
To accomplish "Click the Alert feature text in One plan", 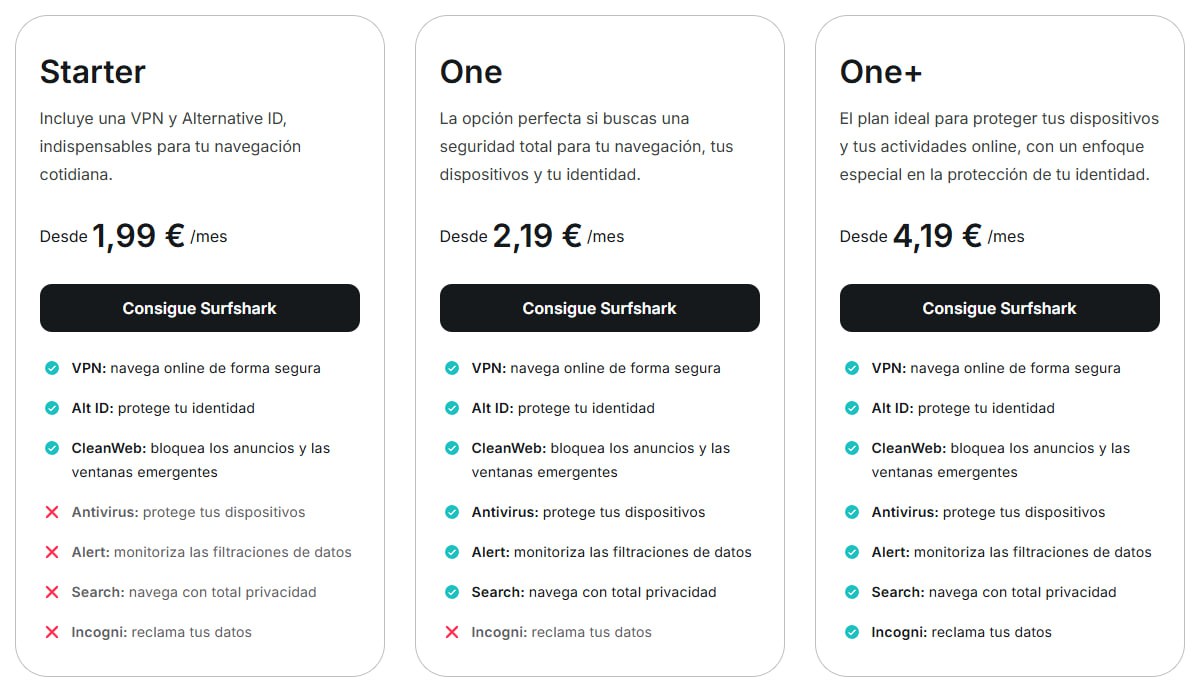I will (611, 552).
